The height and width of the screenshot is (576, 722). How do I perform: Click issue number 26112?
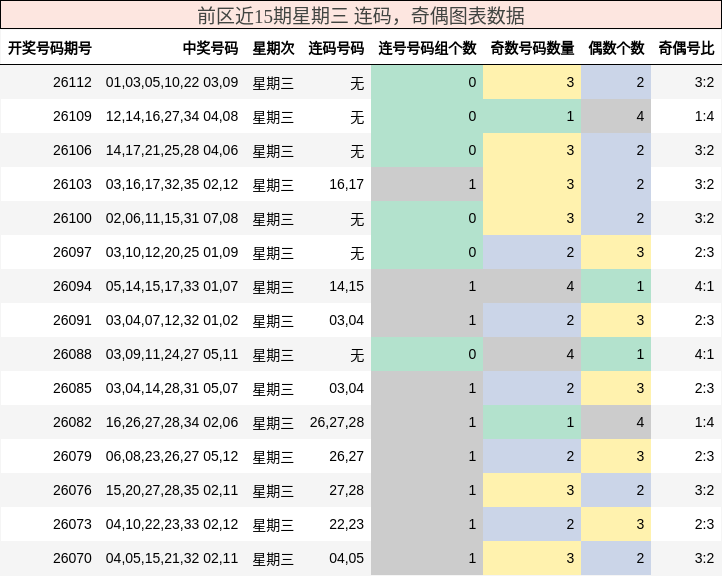[72, 82]
